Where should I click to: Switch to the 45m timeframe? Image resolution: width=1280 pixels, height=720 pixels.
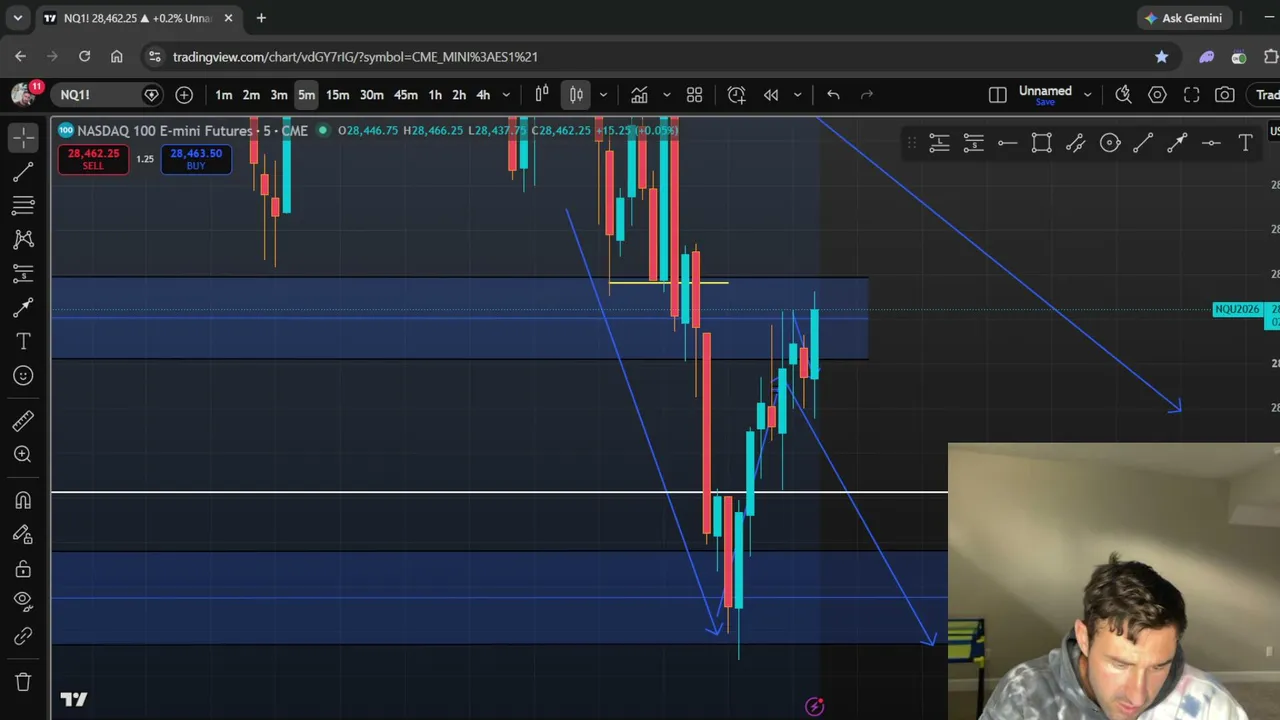click(x=406, y=95)
